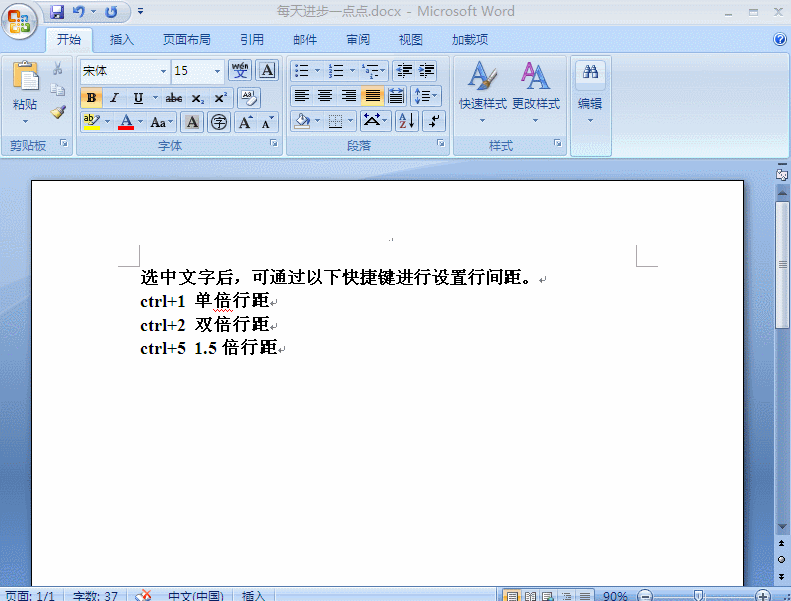Click the proofing errors icon in status bar
Screen dimensions: 791x601
(x=143, y=596)
